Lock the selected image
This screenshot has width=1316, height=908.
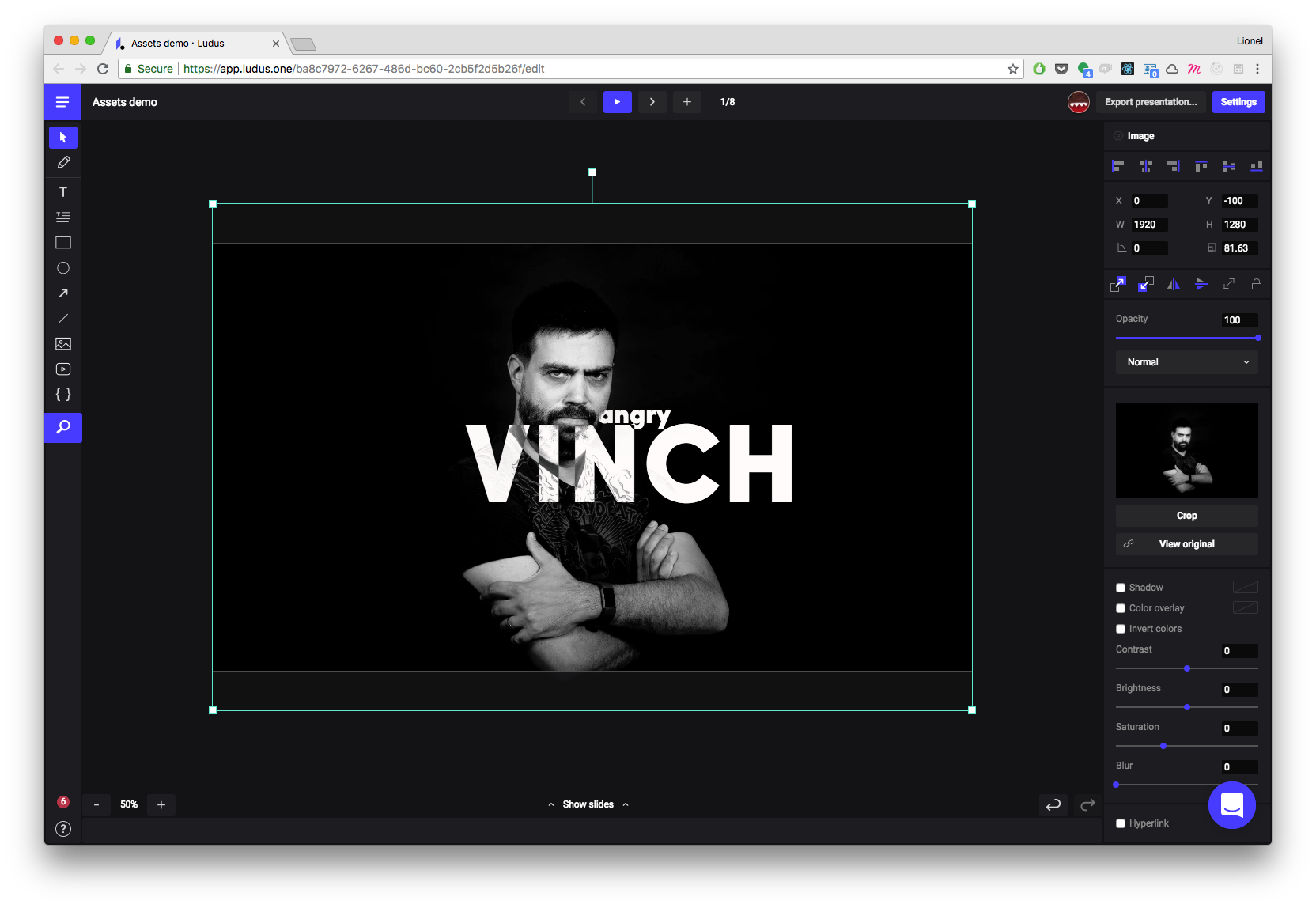click(x=1257, y=284)
